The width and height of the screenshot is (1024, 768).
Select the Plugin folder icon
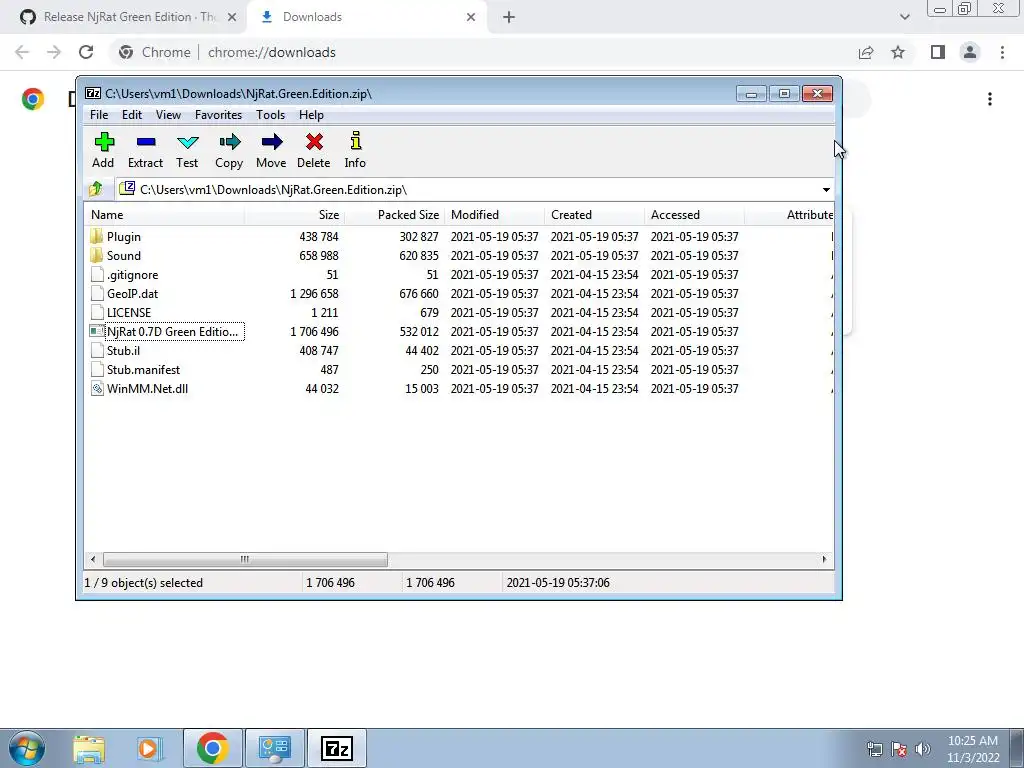(97, 236)
